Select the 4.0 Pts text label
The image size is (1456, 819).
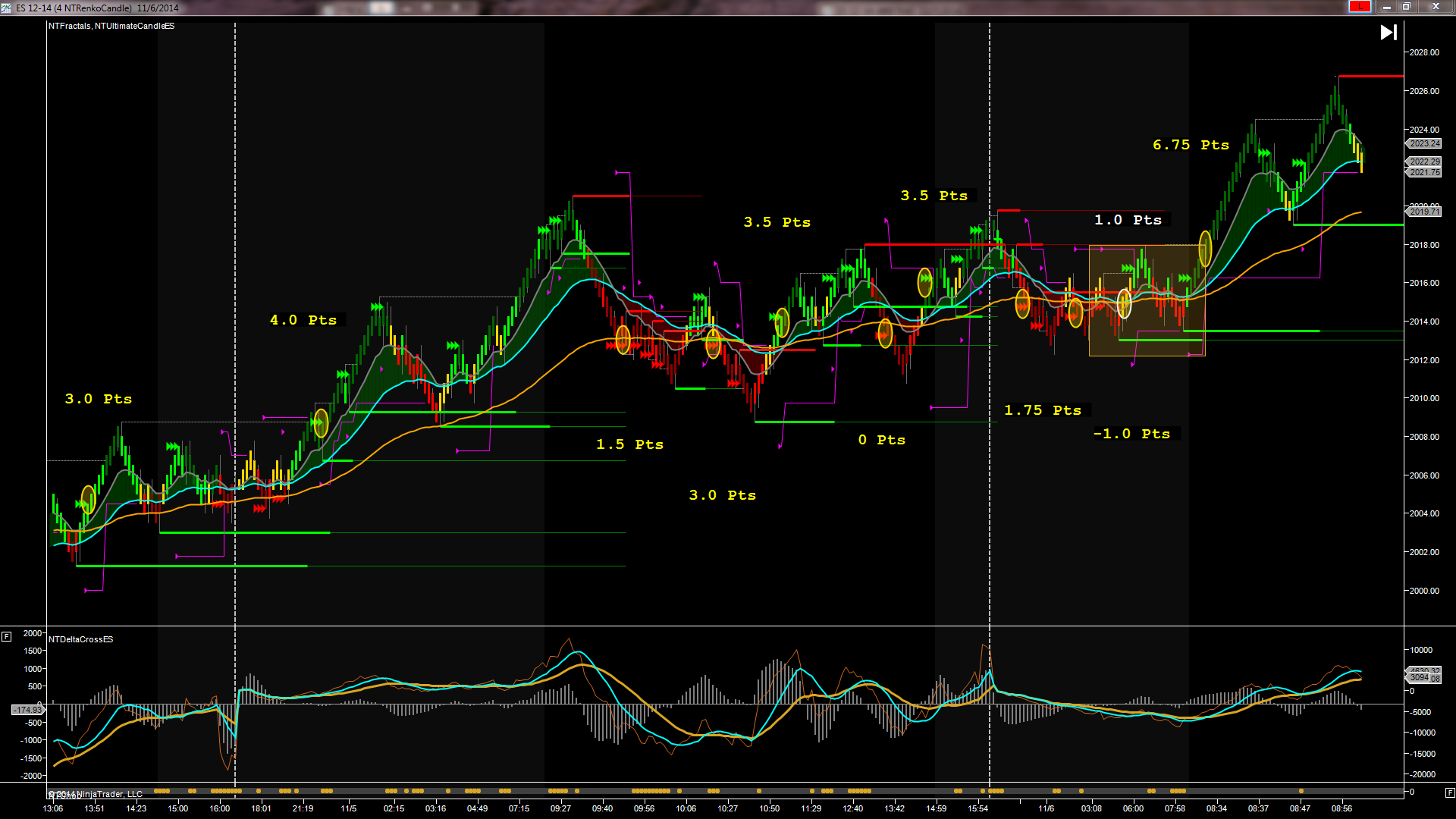tap(303, 320)
